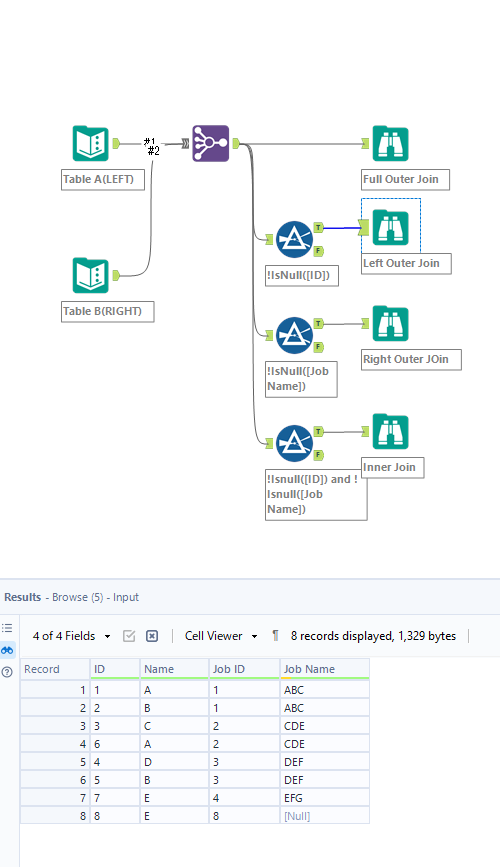Click the T anchor of the Inner Join filter
Viewport: 500px width, 867px height.
click(x=319, y=431)
